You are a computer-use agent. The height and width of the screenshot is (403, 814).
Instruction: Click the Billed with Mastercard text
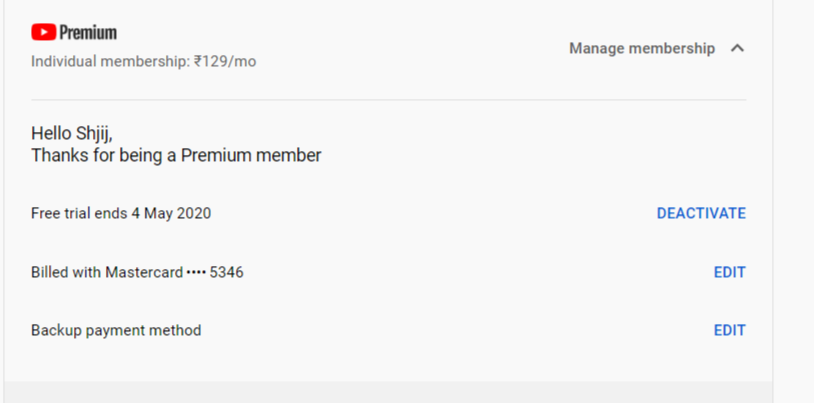[106, 272]
